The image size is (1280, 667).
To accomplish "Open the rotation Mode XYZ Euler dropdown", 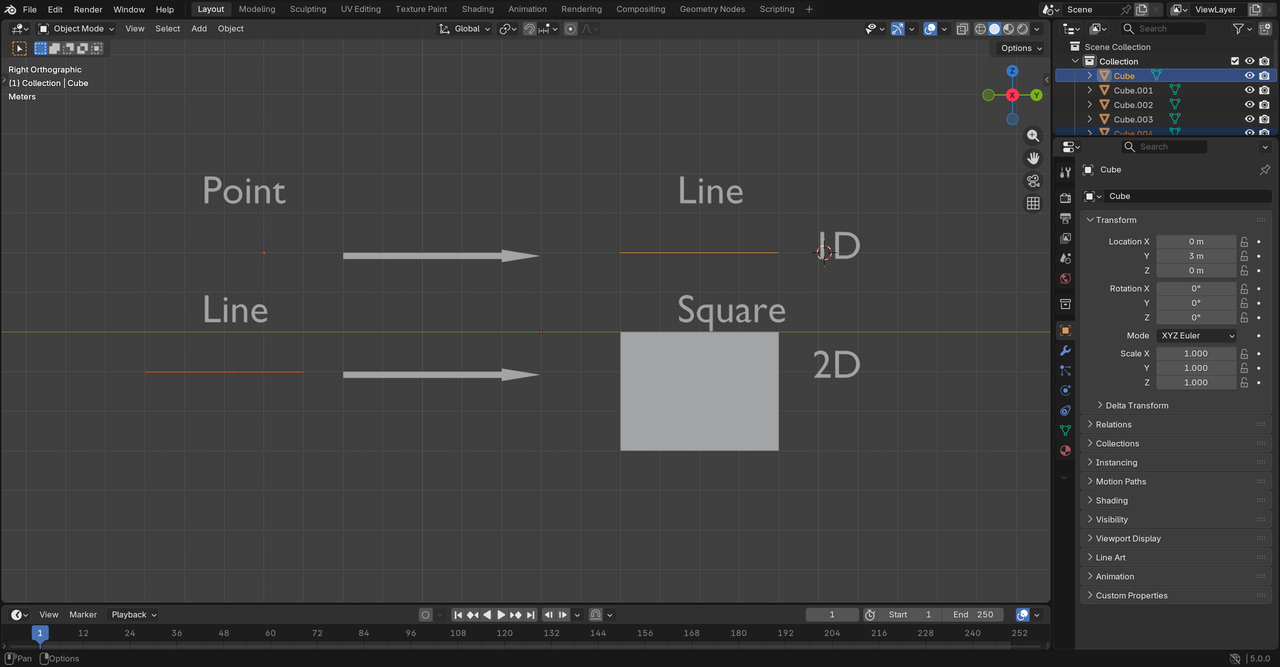I will (x=1196, y=336).
